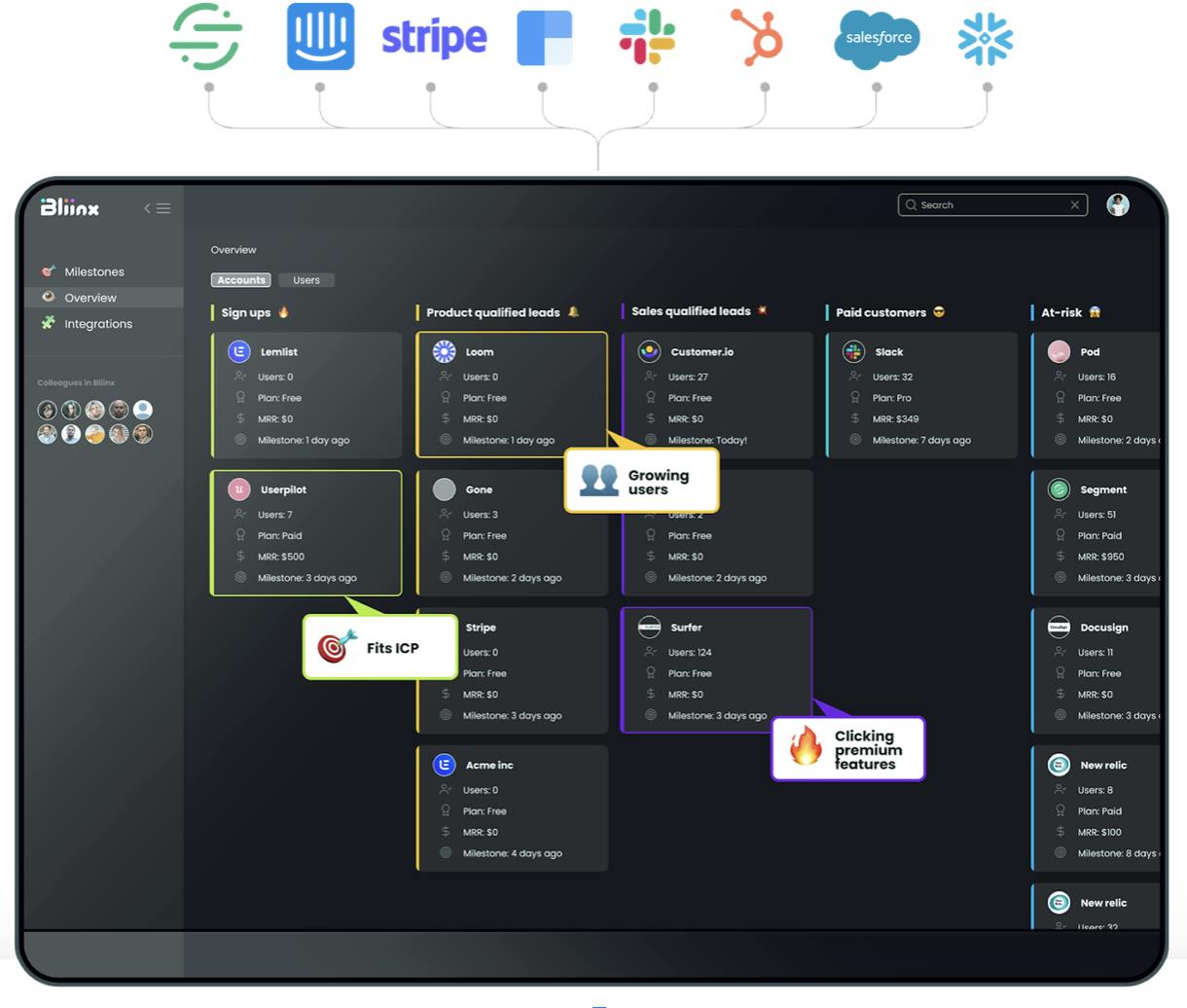Click the Overview page heading
The width and height of the screenshot is (1187, 1008).
pyautogui.click(x=234, y=250)
